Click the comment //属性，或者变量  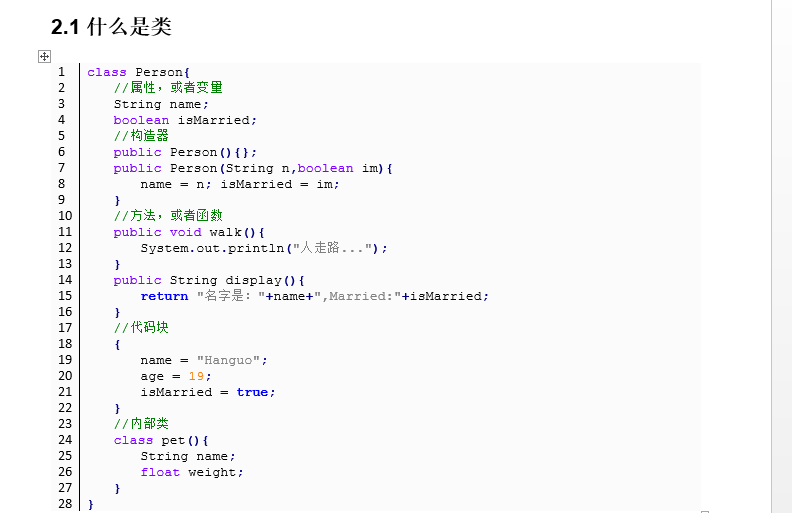(x=168, y=87)
